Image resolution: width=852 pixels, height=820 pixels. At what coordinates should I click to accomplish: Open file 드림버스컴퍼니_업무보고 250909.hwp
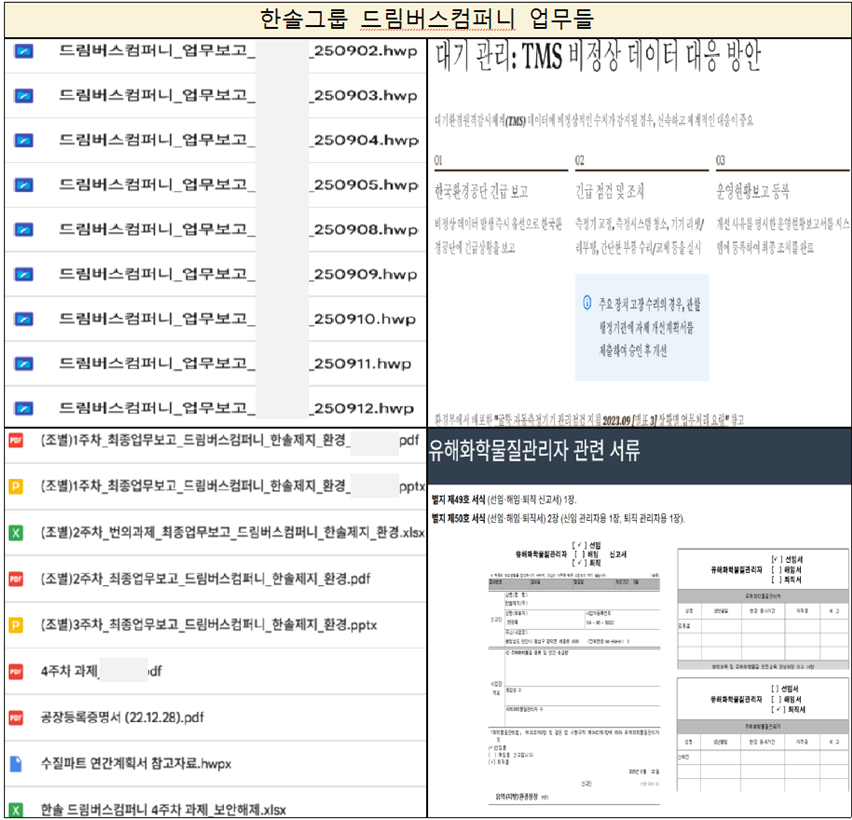coord(238,274)
